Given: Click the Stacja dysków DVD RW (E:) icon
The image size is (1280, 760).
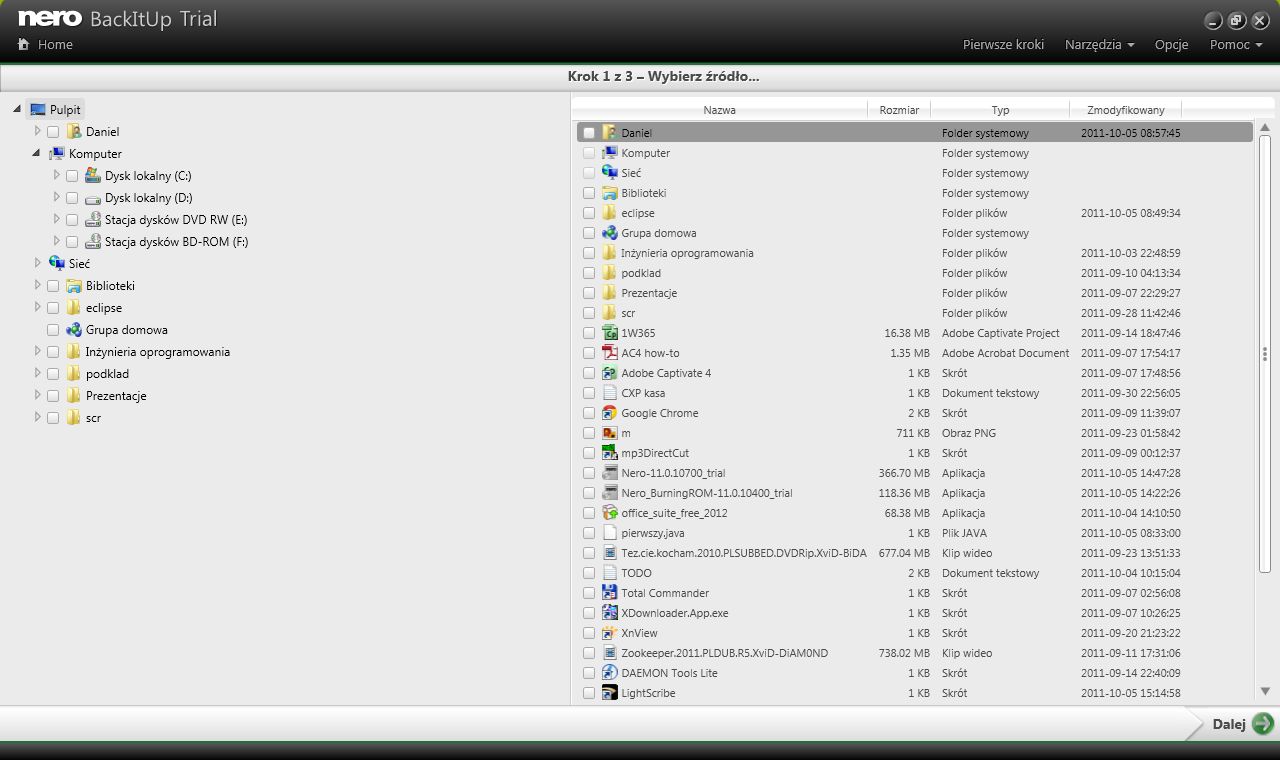Looking at the screenshot, I should click(x=93, y=220).
